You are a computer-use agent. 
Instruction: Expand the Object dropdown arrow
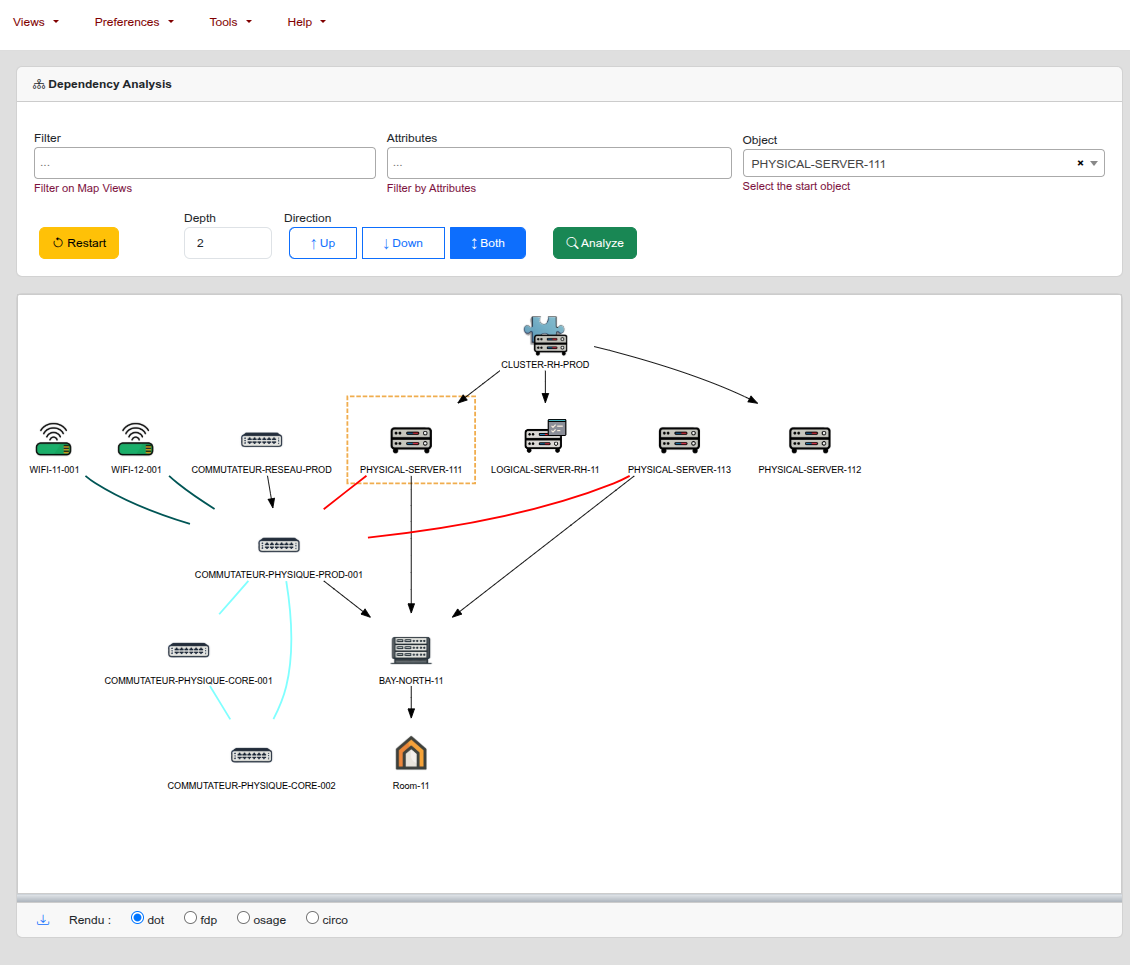(1094, 163)
